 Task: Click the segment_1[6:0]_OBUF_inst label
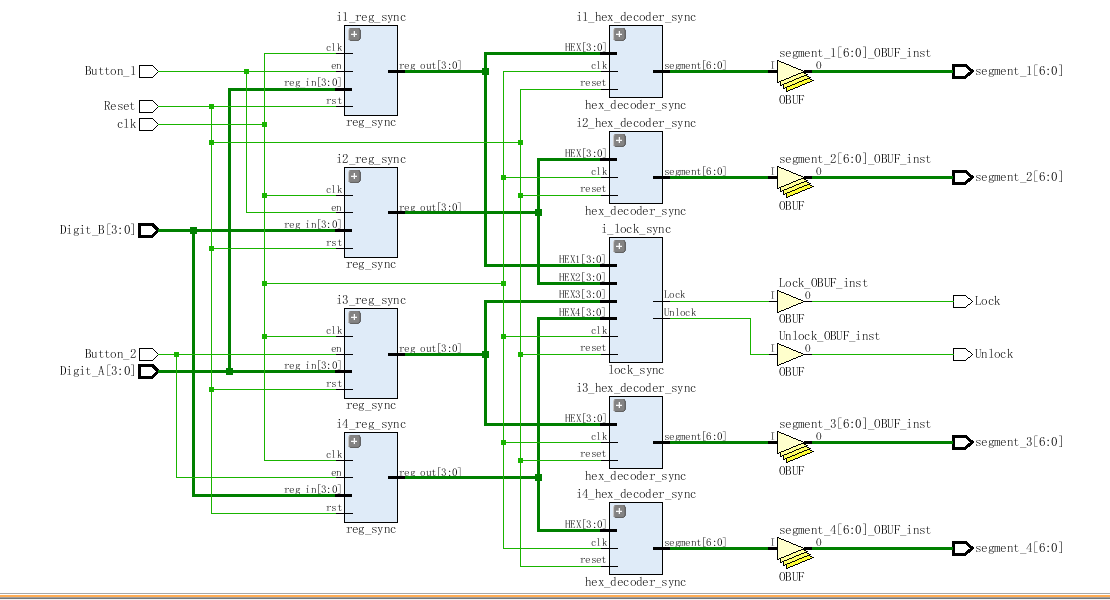[854, 53]
